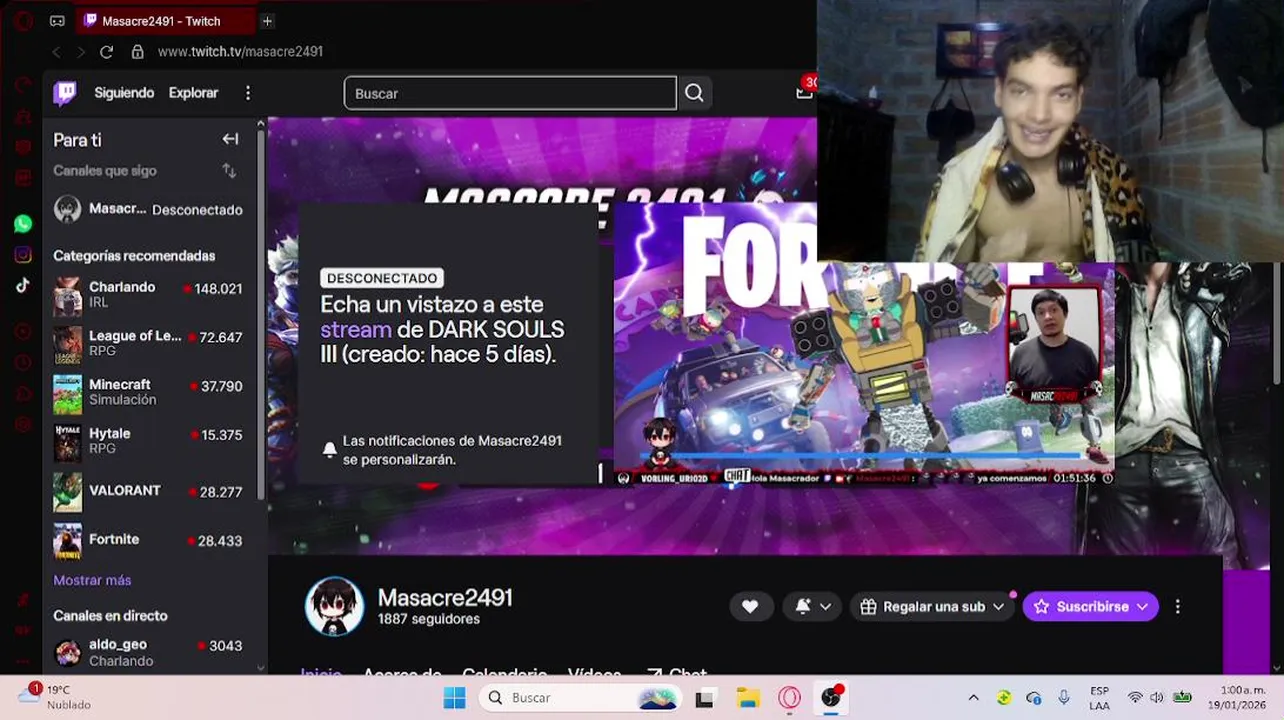Open a new browser tab
This screenshot has height=720, width=1284.
[267, 21]
